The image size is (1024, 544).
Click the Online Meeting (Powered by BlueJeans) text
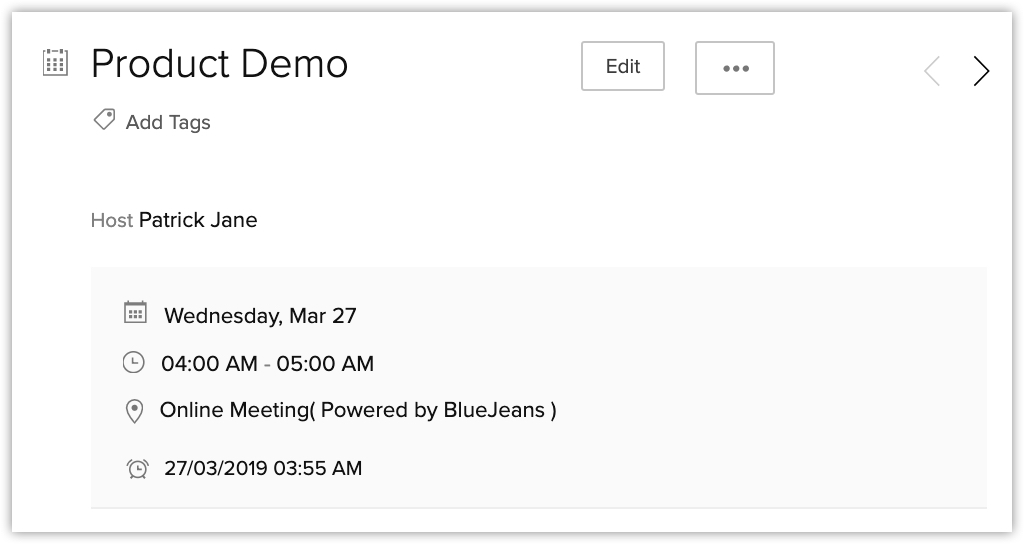pos(358,410)
